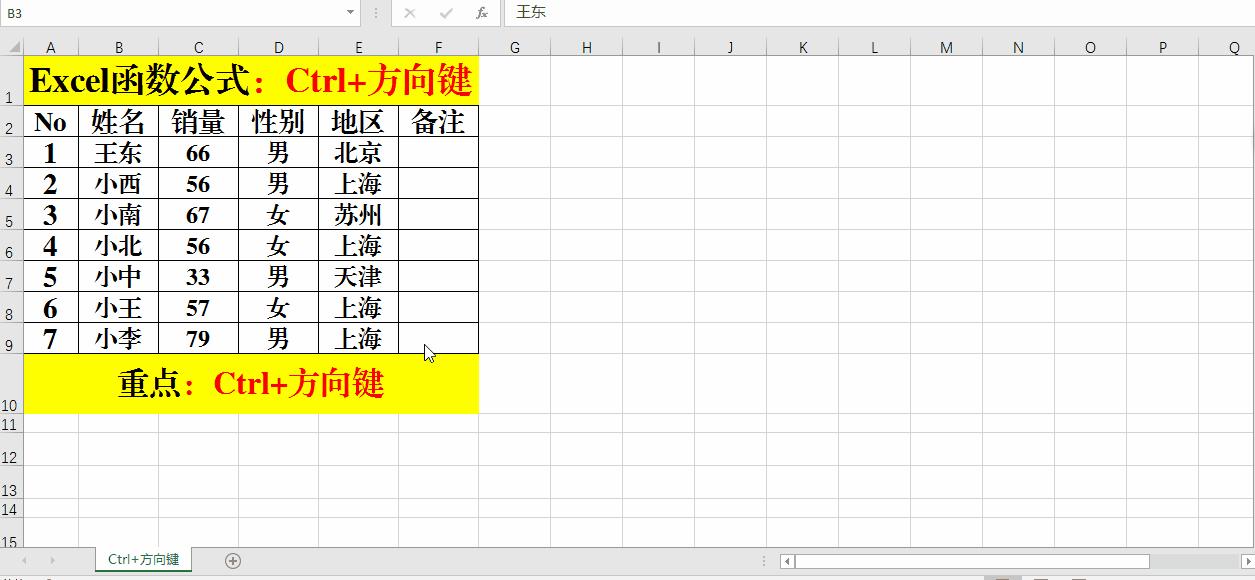Click the horizontal scrollbar thumb
Screen dimensions: 1255x580
(970, 561)
